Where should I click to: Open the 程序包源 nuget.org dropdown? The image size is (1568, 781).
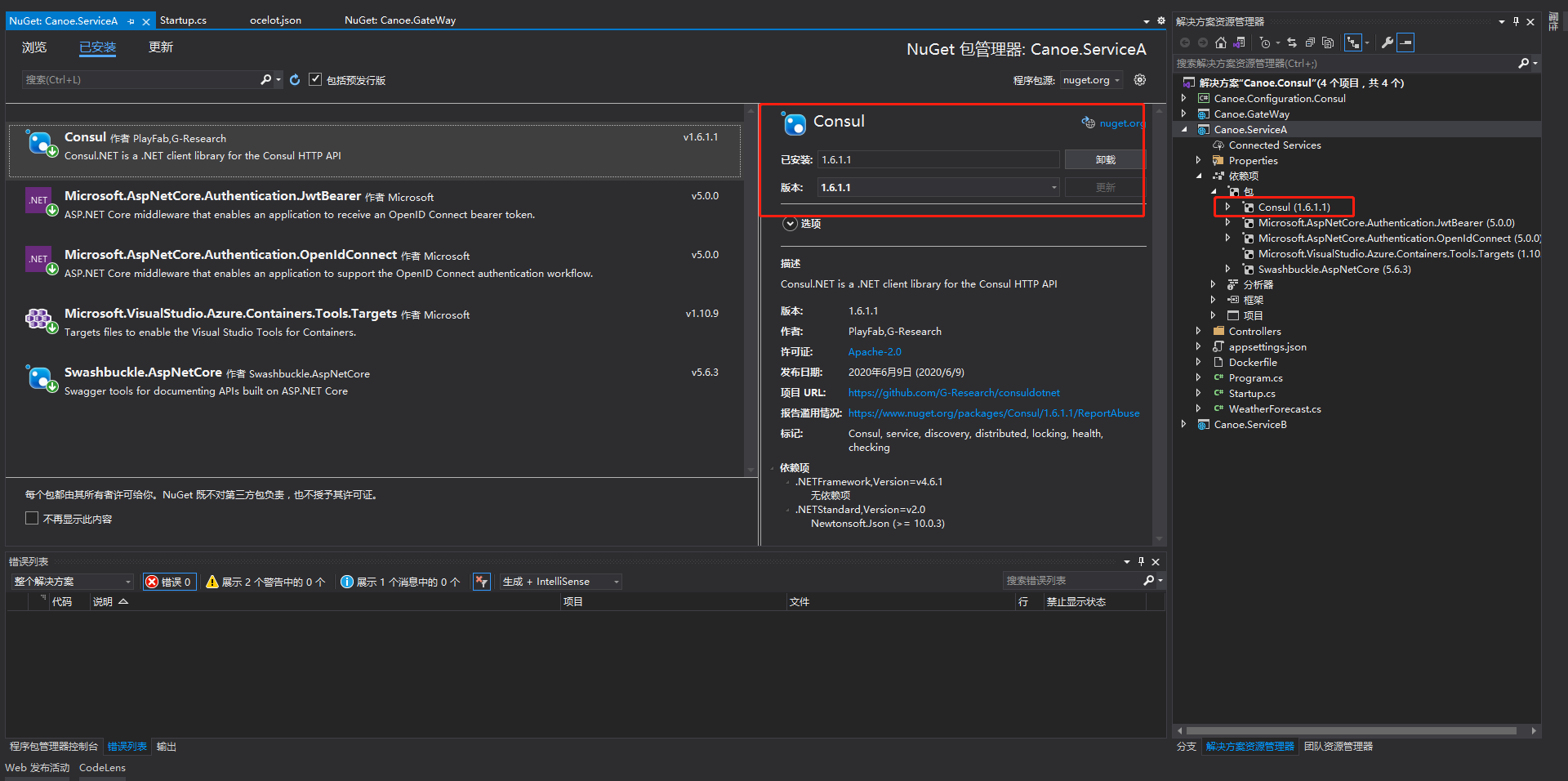click(x=1090, y=80)
